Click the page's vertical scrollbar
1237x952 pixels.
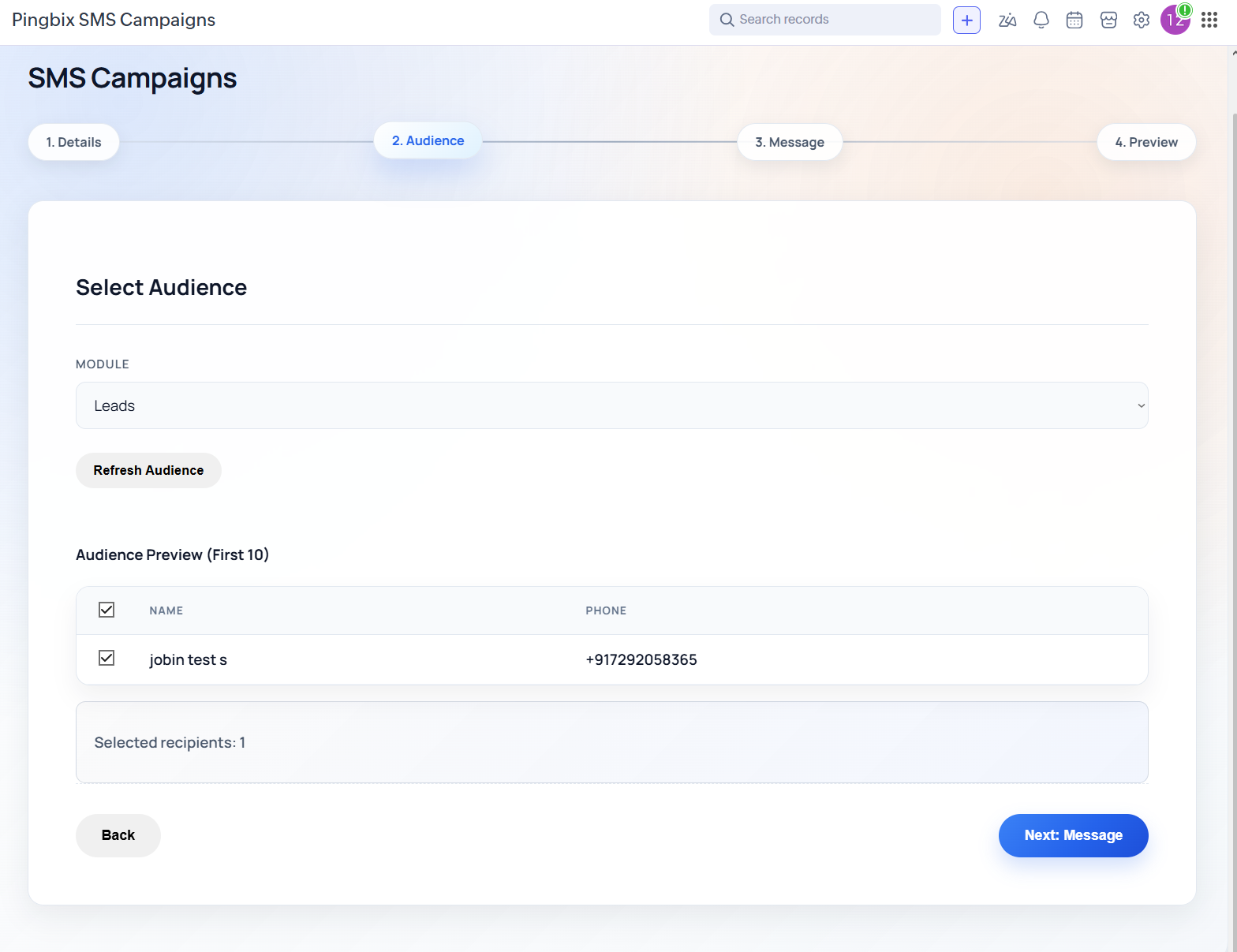click(1233, 473)
